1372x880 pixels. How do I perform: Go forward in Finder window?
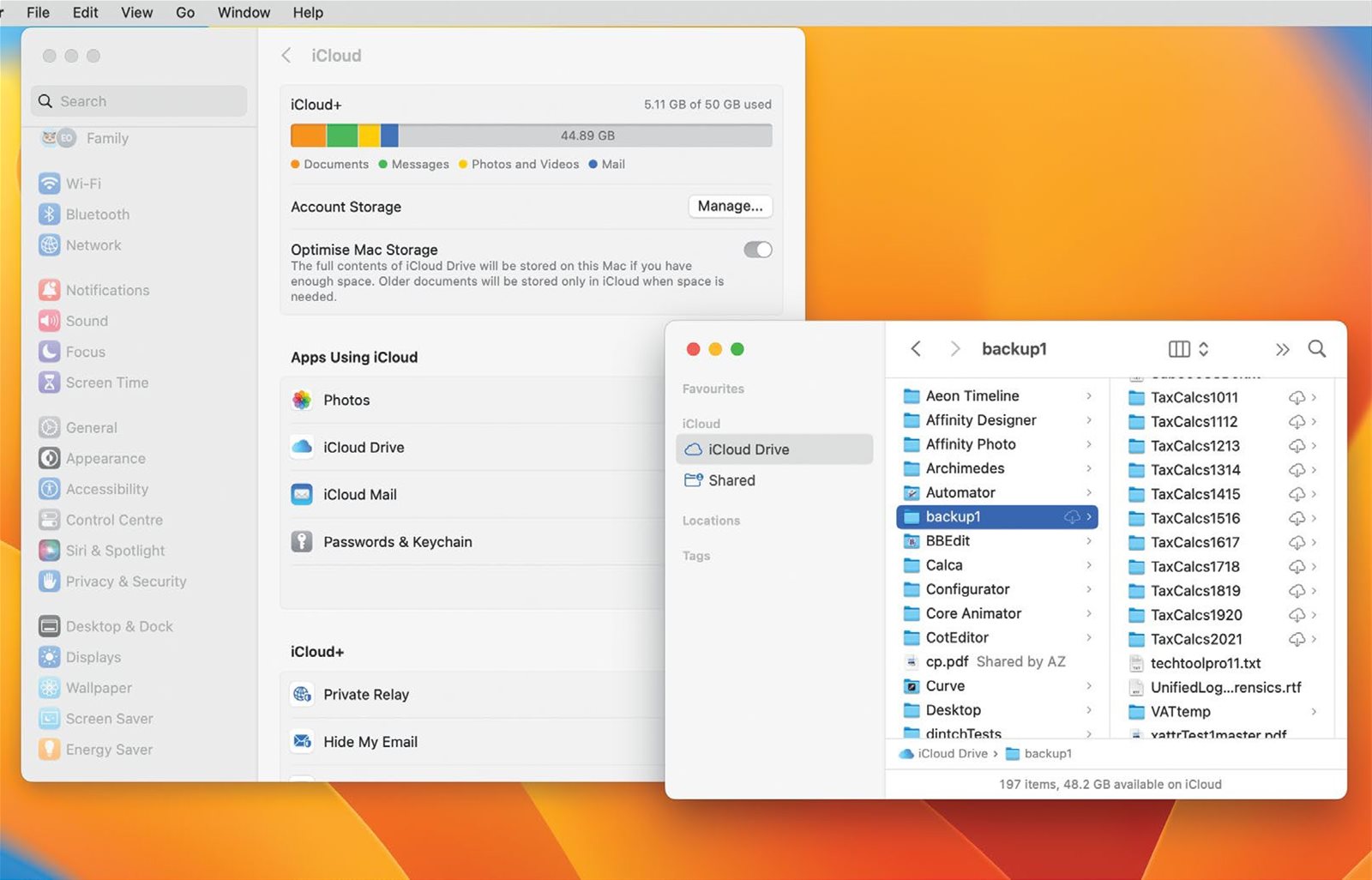click(955, 348)
